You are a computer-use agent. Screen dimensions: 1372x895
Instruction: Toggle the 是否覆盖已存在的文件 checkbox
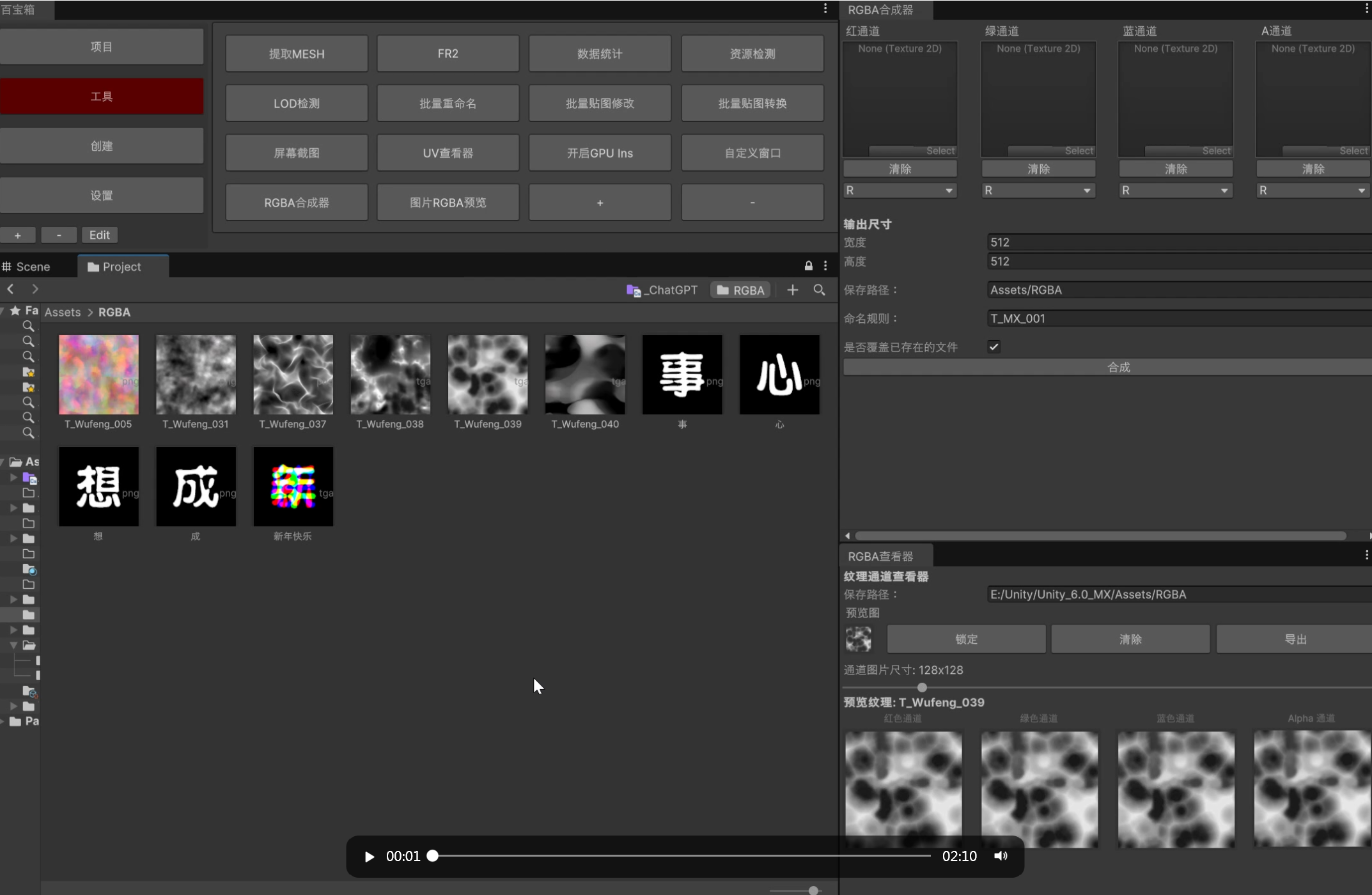point(994,347)
